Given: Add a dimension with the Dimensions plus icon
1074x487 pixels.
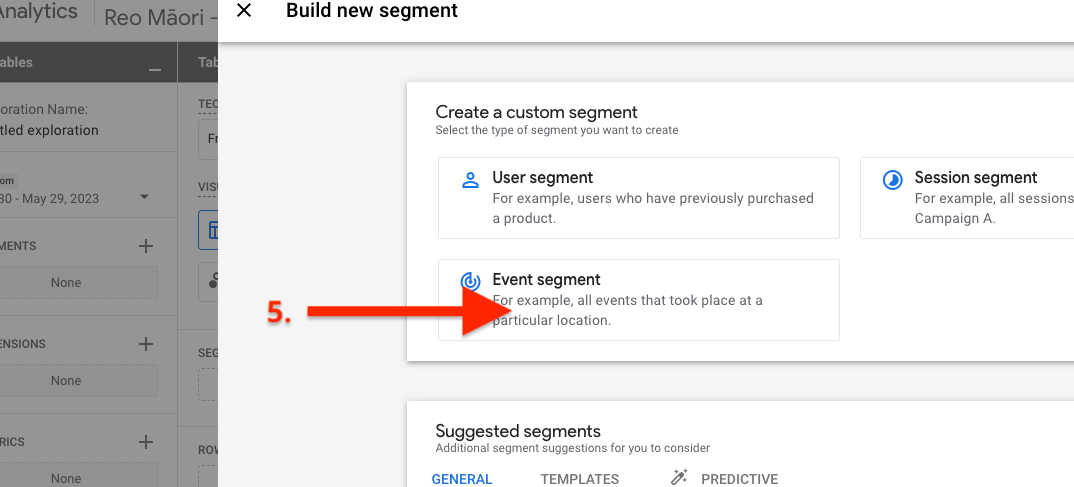Looking at the screenshot, I should tap(146, 344).
